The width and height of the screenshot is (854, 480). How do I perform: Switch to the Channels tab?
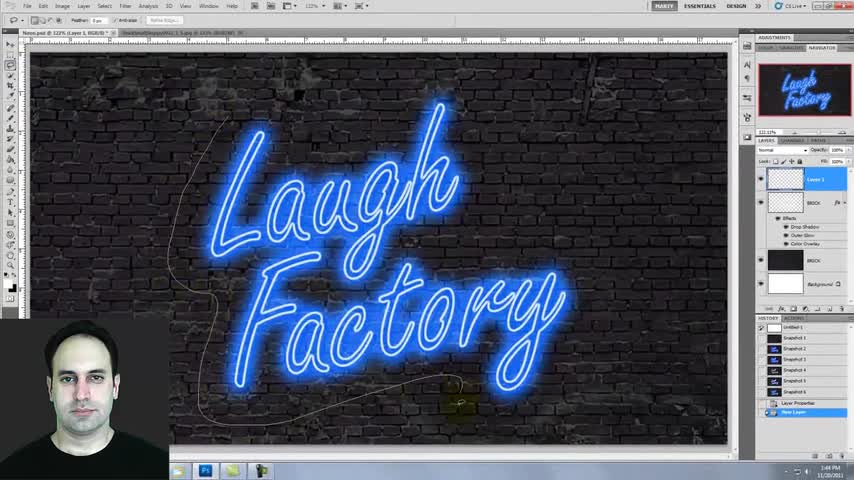tap(792, 141)
